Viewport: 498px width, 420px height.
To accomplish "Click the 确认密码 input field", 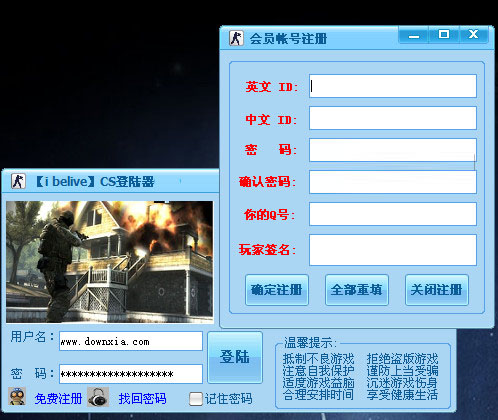I will tap(393, 182).
